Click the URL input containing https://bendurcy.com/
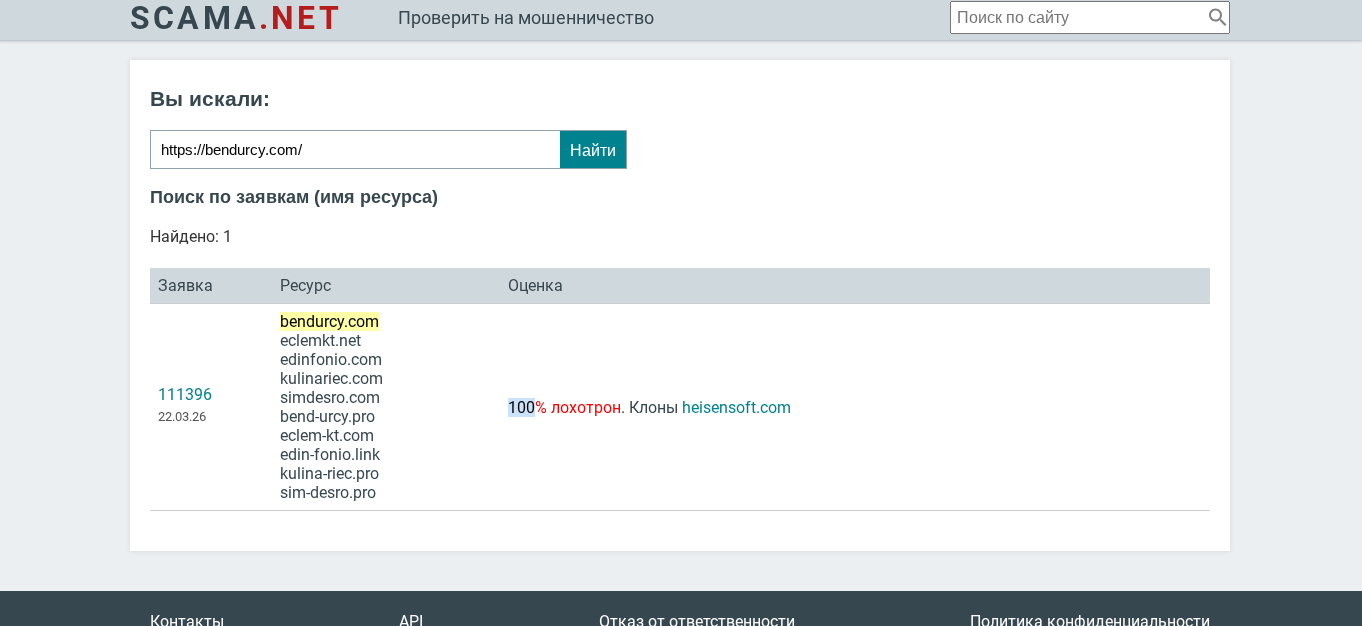 tap(354, 150)
